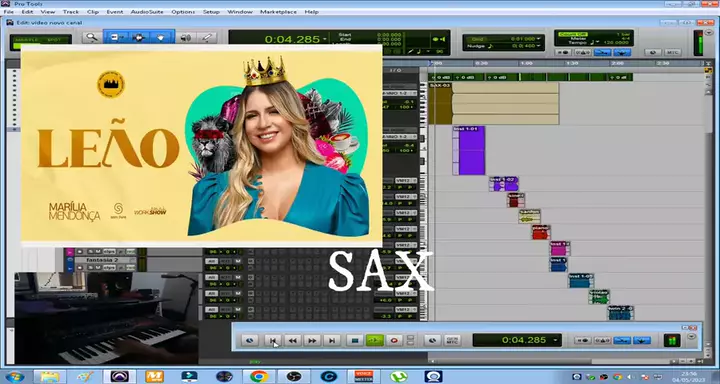Click the Rewind transport button
This screenshot has width=720, height=384.
click(x=292, y=340)
